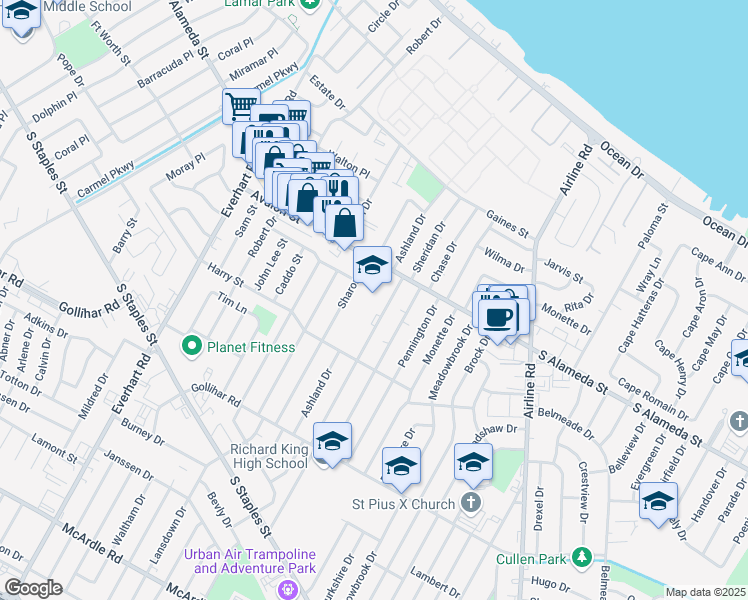This screenshot has height=600, width=748.
Task: Select the Janssen Dr street label
Action: click(129, 466)
